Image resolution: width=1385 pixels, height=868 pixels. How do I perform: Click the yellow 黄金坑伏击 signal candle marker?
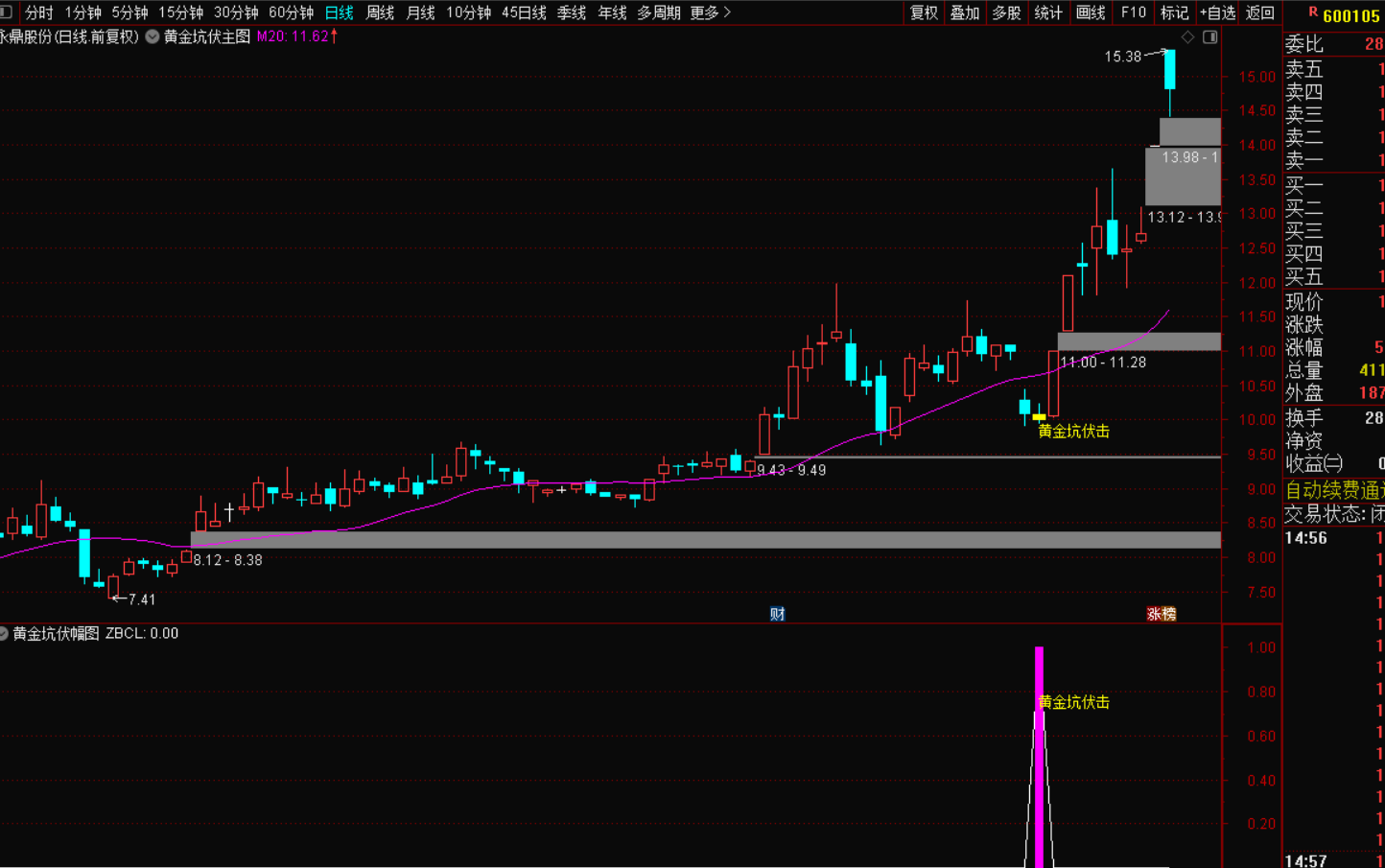(x=1039, y=417)
